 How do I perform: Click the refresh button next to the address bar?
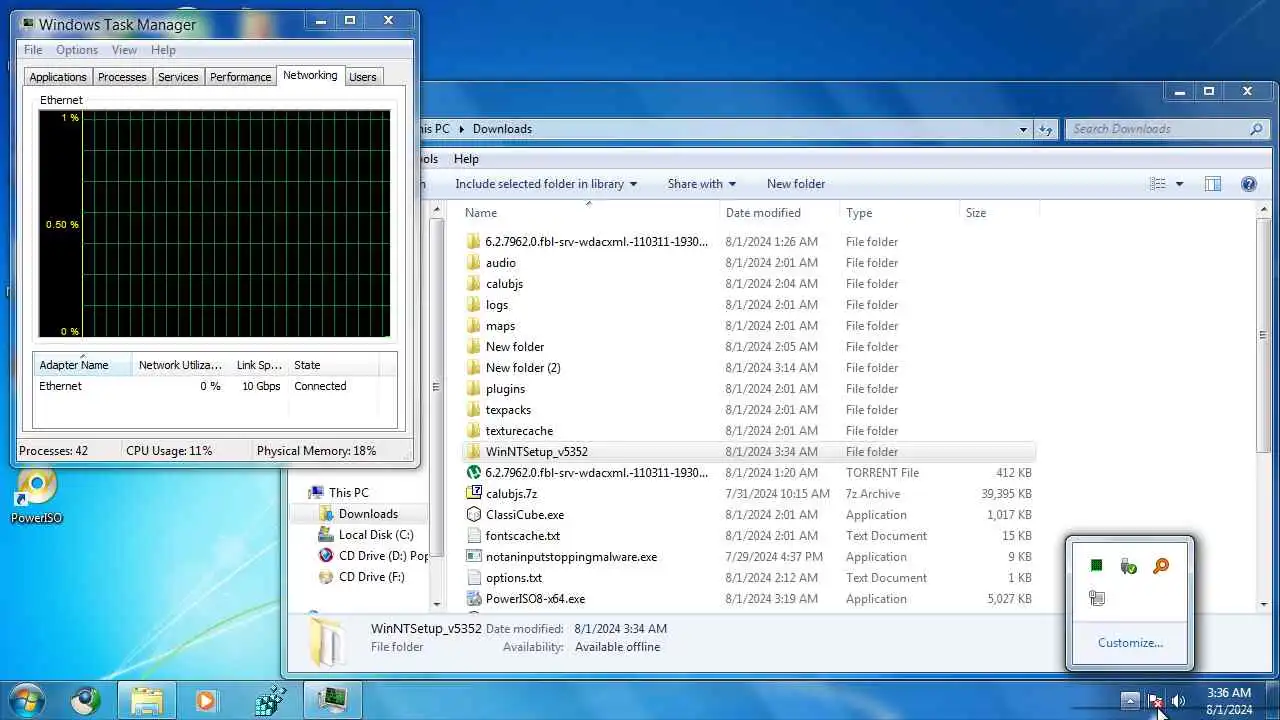(1046, 129)
